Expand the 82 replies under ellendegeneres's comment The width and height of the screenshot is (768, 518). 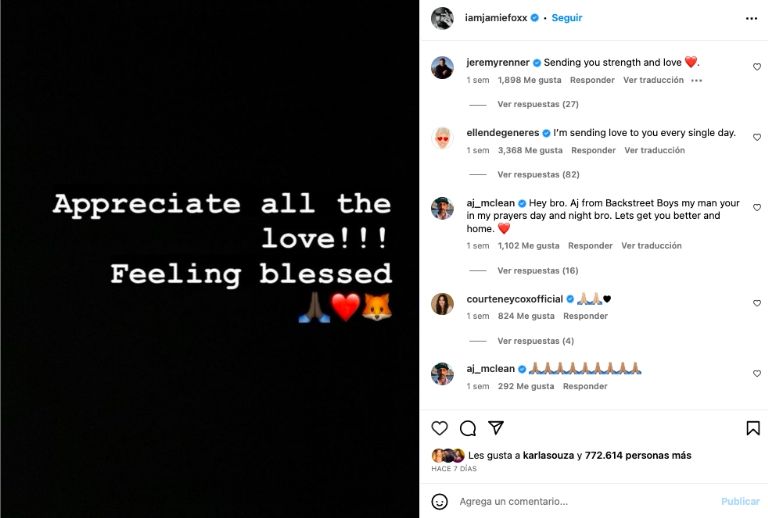(537, 174)
